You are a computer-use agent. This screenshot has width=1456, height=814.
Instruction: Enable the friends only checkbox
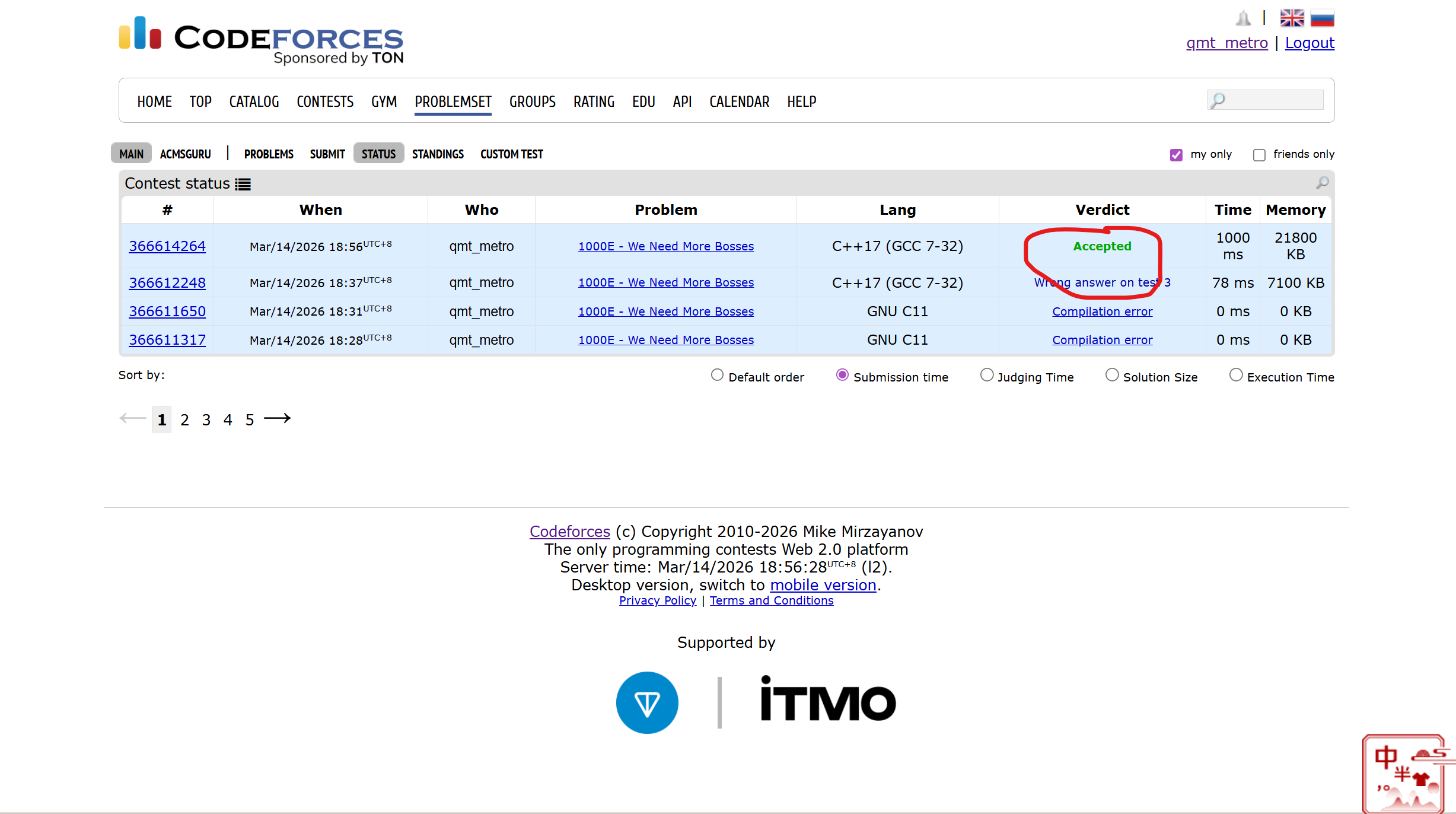(x=1259, y=155)
